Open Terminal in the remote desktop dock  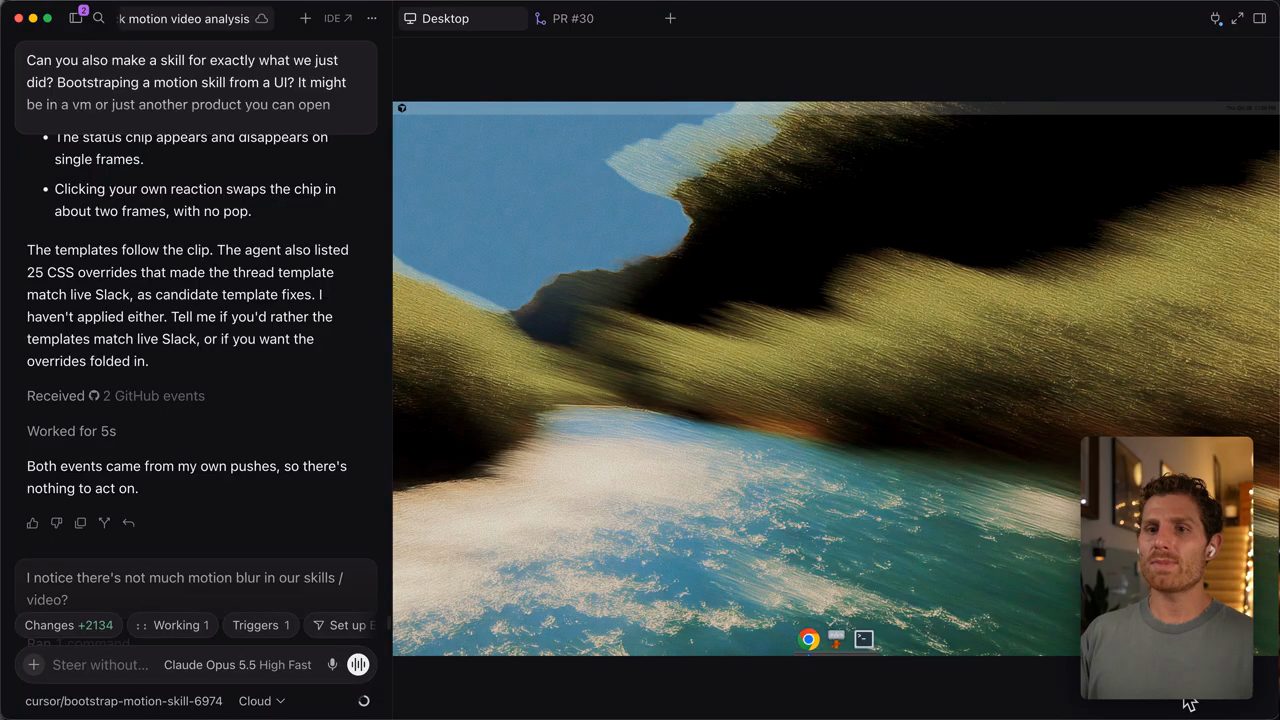pyautogui.click(x=864, y=640)
